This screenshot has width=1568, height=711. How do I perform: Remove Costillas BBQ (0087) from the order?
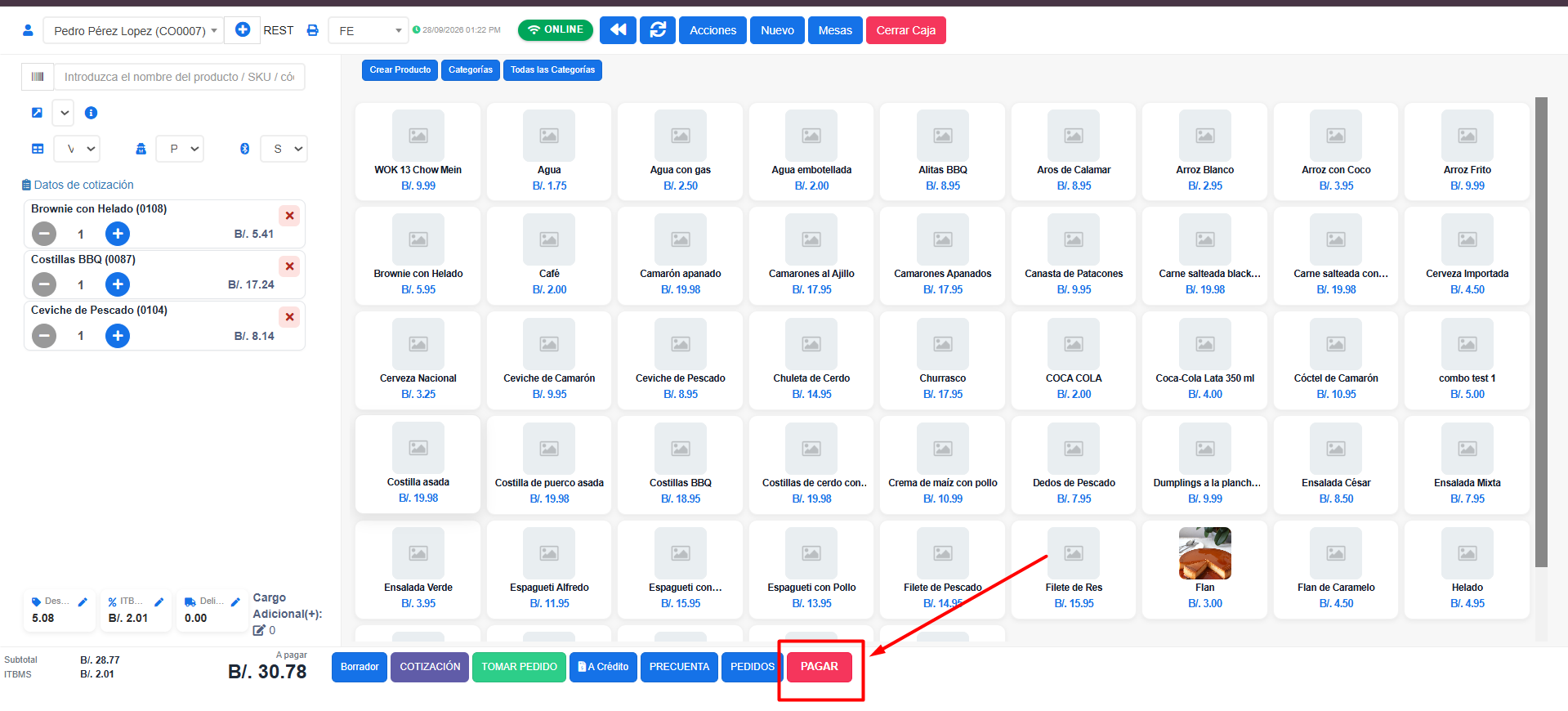[x=289, y=266]
